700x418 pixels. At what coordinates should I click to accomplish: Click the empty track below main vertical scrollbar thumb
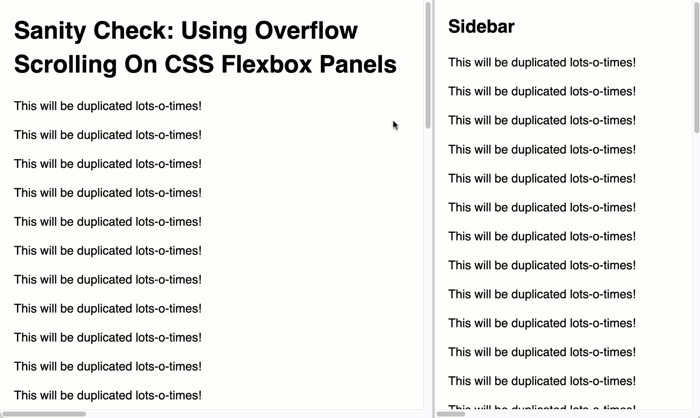(428, 268)
